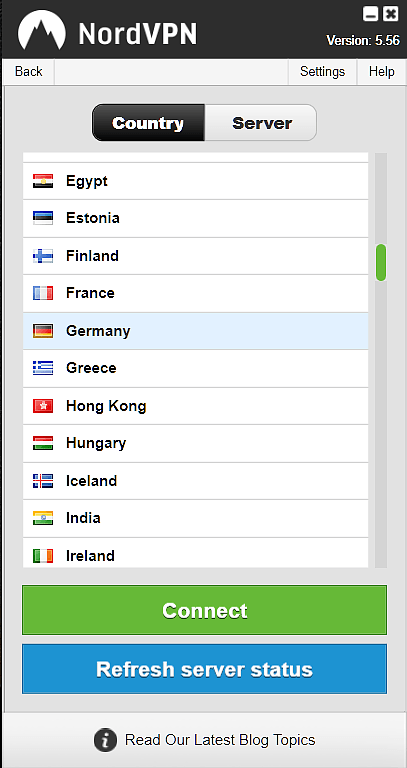Viewport: 407px width, 768px height.
Task: Select Greece in the country list
Action: pyautogui.click(x=195, y=368)
